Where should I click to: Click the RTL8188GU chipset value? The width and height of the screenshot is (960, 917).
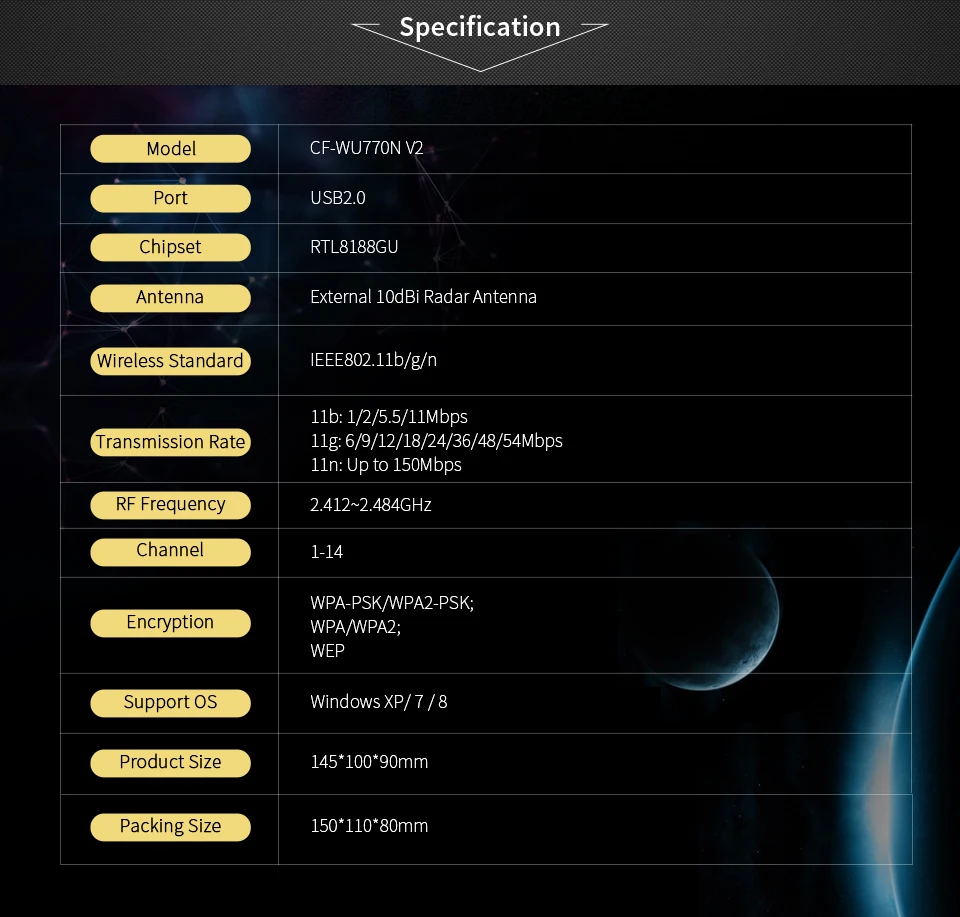pos(354,247)
